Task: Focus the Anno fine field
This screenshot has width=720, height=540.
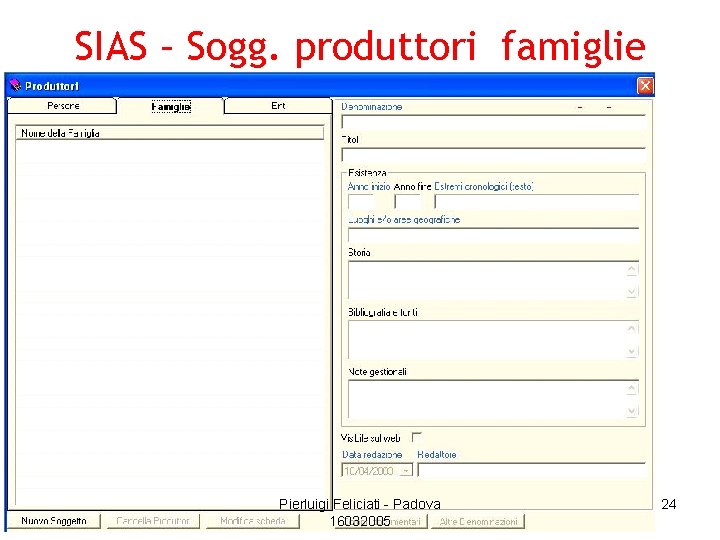Action: (x=408, y=202)
